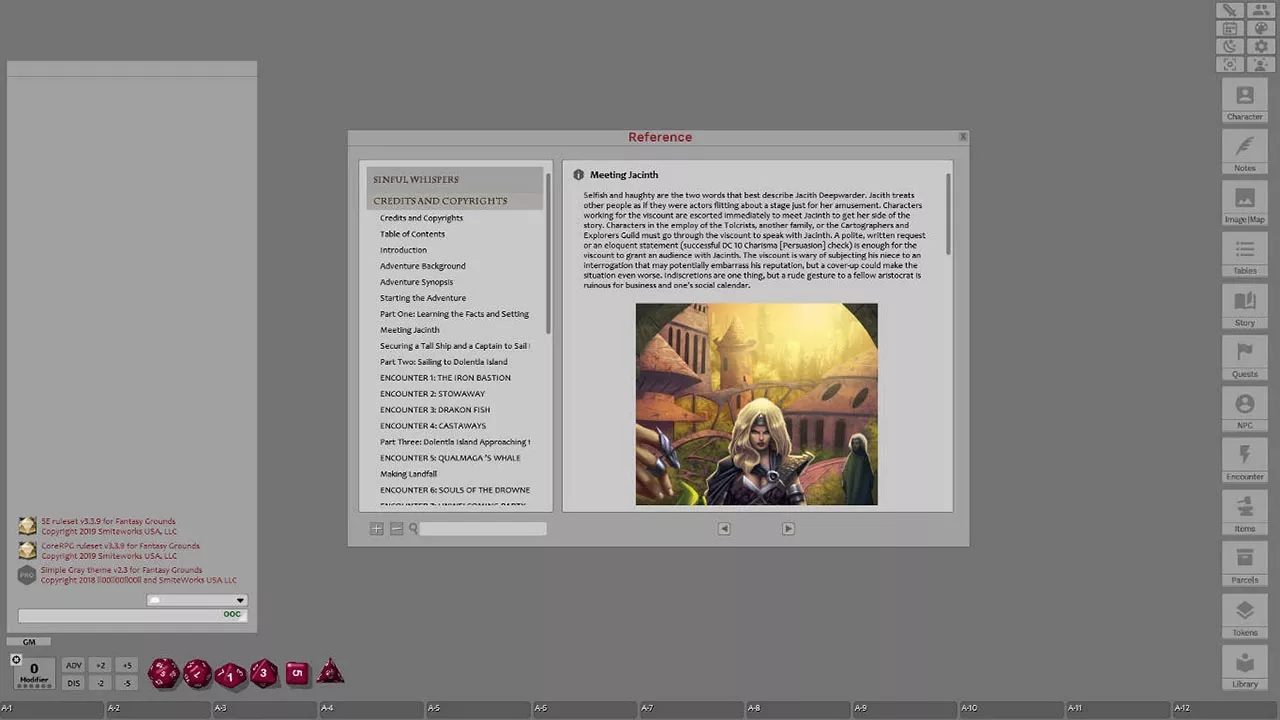Open Adventure Background entry
The width and height of the screenshot is (1280, 720).
tap(423, 266)
